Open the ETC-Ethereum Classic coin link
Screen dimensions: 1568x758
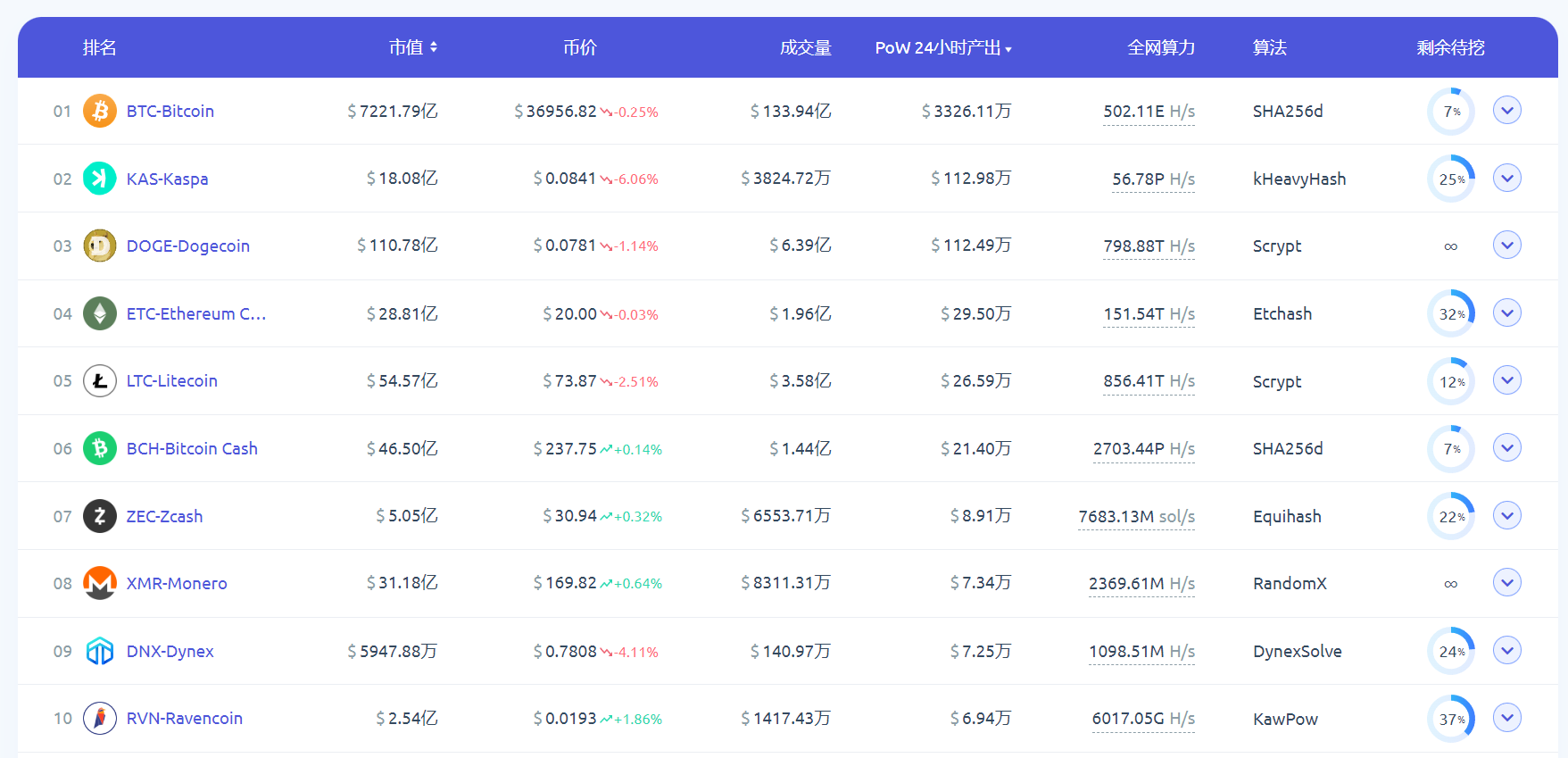click(196, 313)
